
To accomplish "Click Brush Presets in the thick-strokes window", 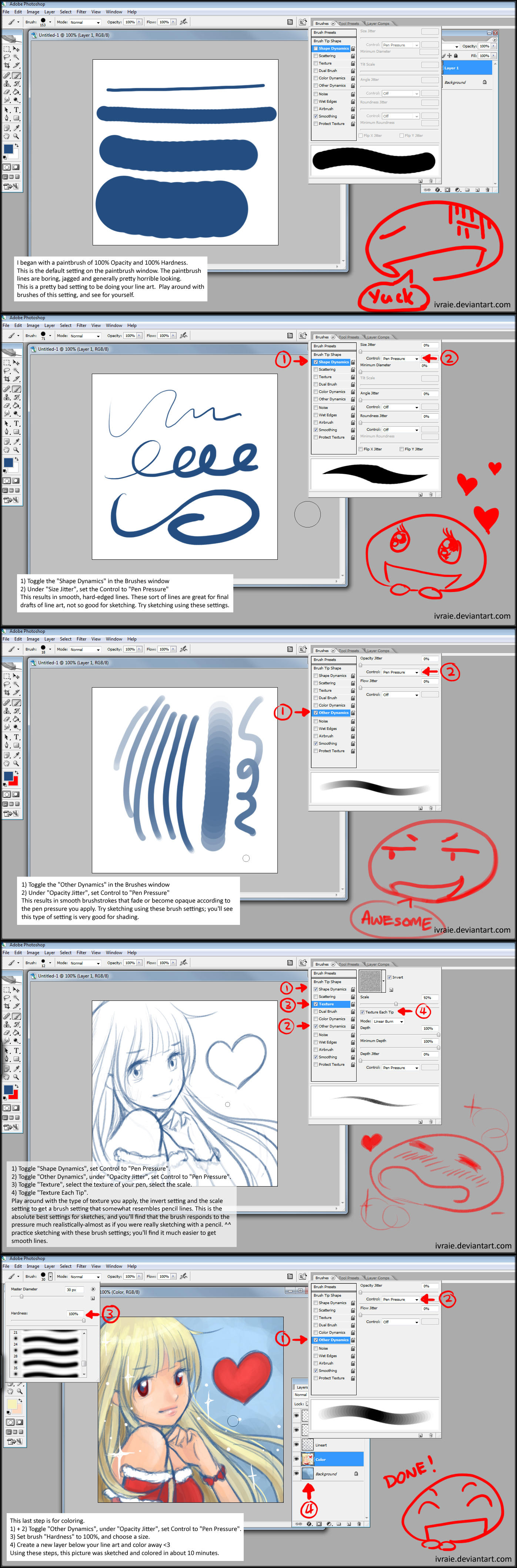I will pos(333,33).
